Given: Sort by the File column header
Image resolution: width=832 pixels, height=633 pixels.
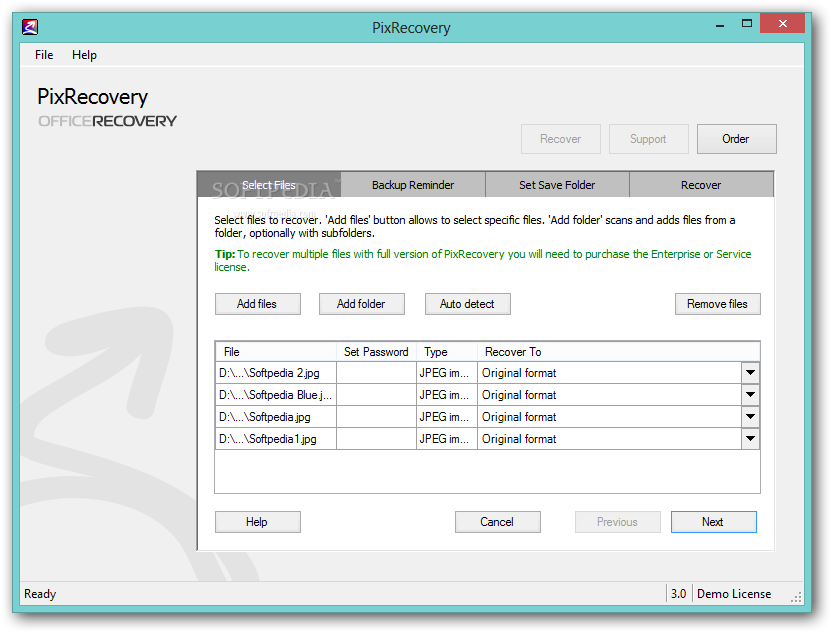Looking at the screenshot, I should [x=276, y=352].
